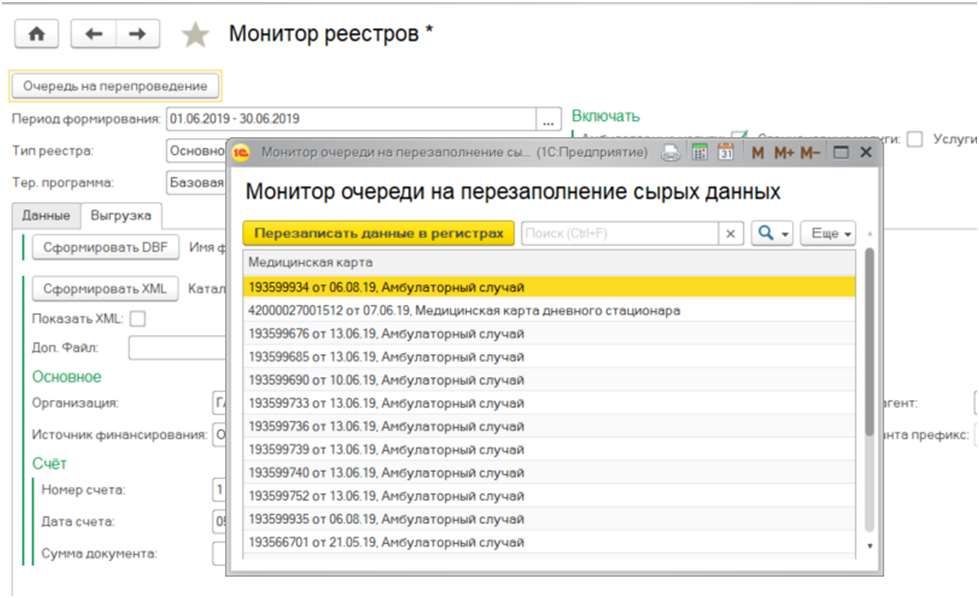Close the Монитор очереди dialog
Screen dimensions: 979x598
866,152
